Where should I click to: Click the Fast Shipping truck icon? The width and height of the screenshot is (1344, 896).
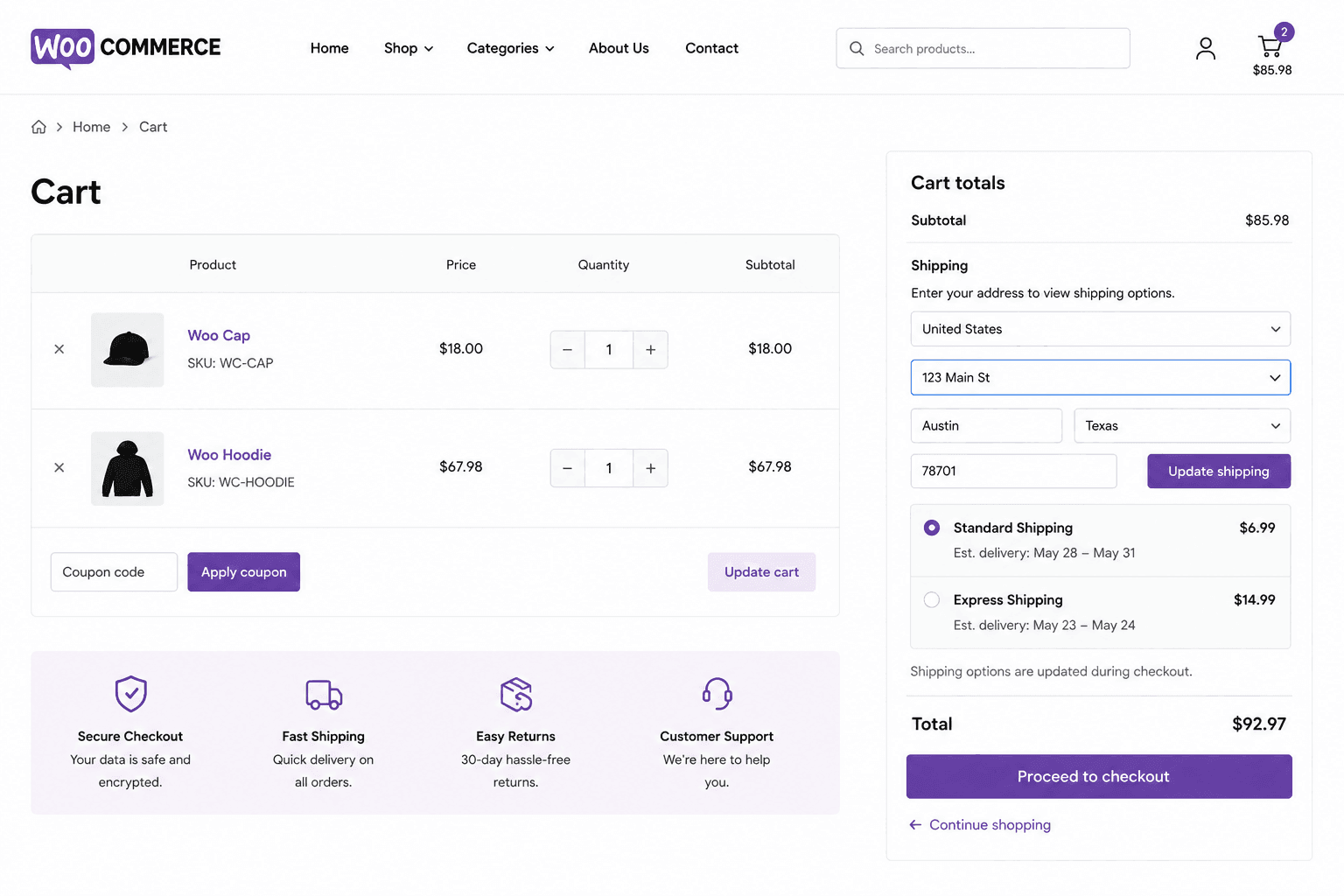[x=324, y=695]
